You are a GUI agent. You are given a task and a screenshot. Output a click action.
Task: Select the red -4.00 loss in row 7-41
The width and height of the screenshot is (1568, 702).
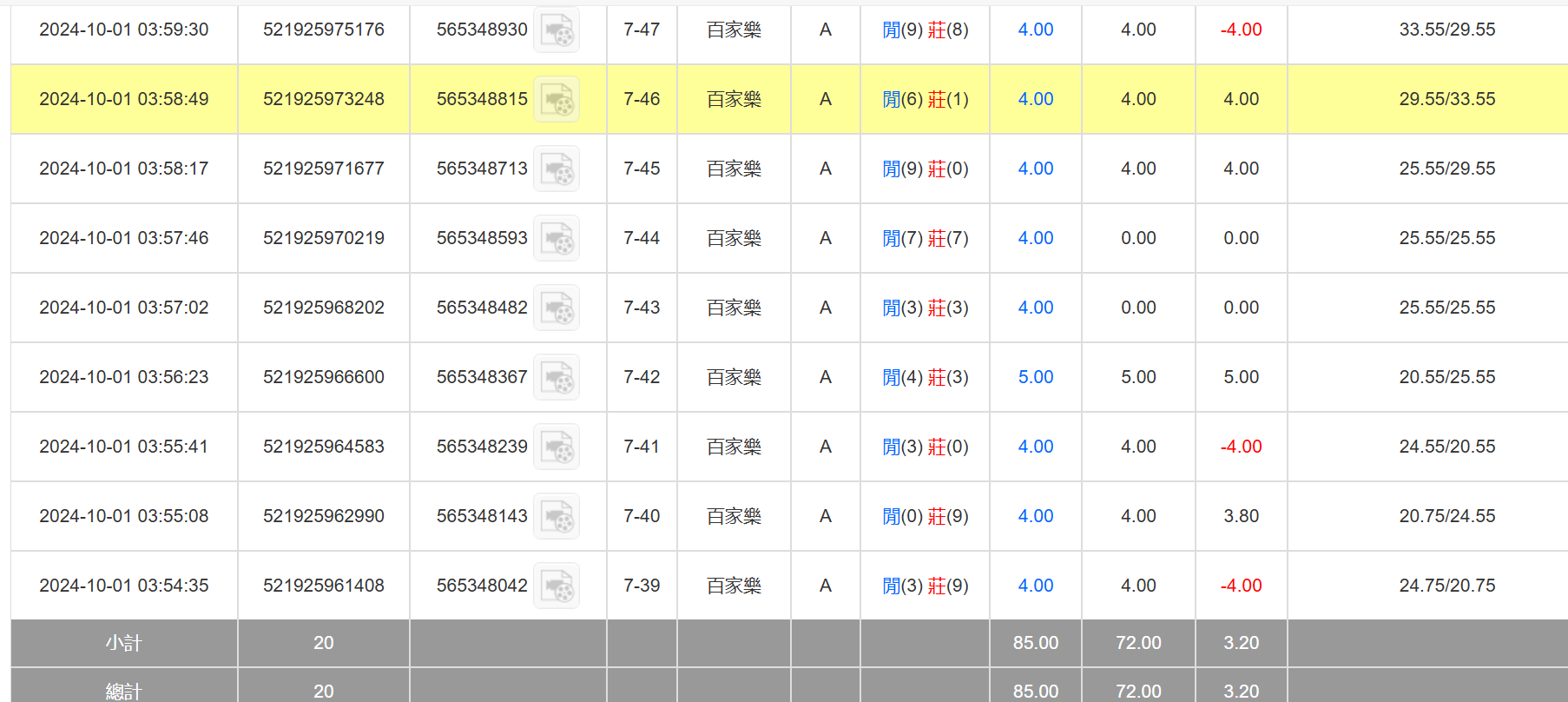[1241, 447]
